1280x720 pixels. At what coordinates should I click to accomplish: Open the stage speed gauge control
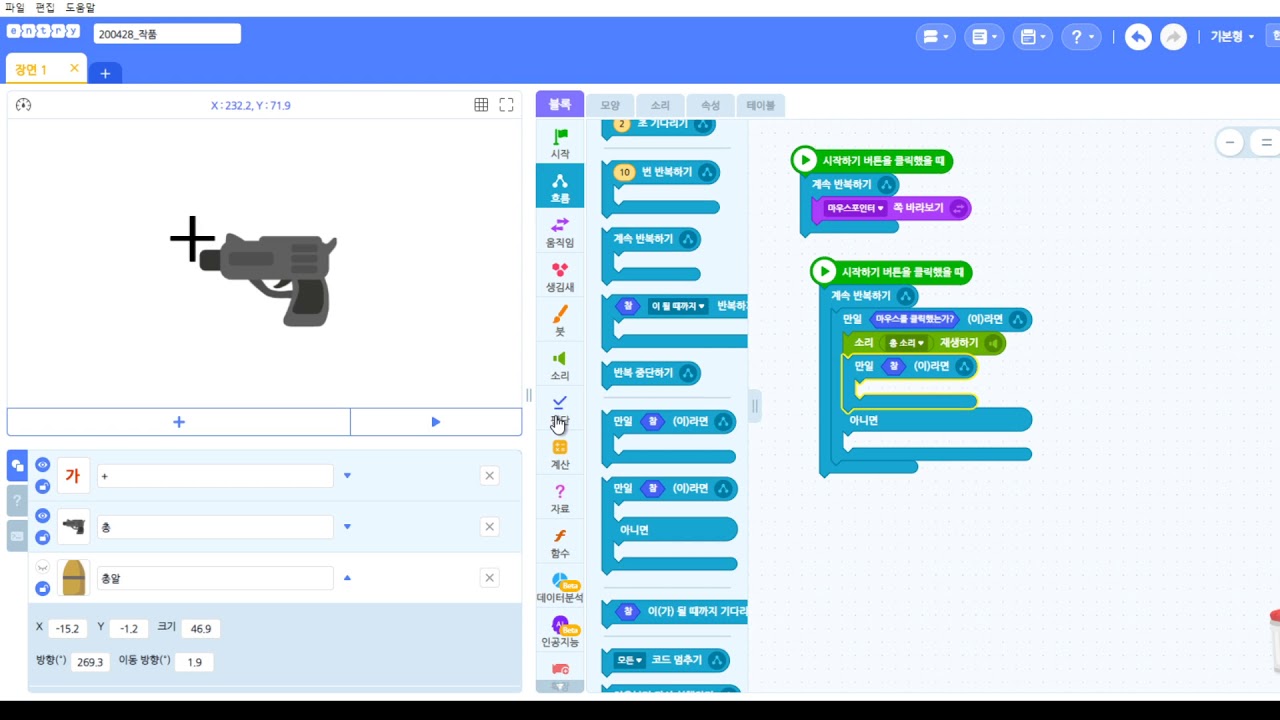click(x=24, y=105)
